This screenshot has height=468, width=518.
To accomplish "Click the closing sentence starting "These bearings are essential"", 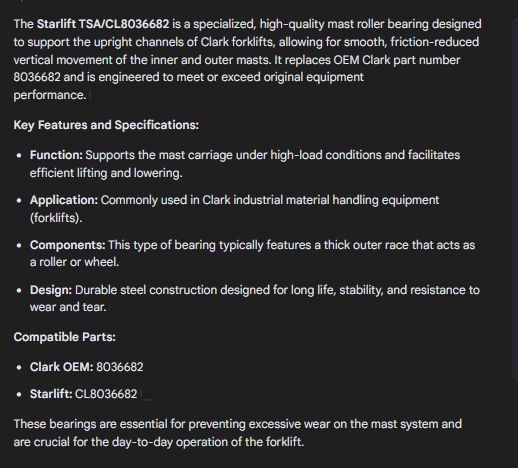I will pos(238,433).
